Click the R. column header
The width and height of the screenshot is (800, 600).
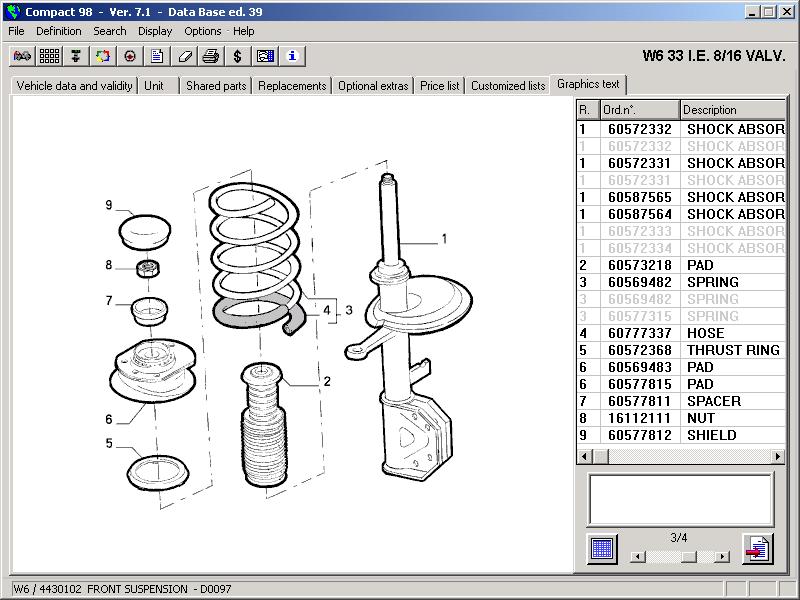coord(588,110)
